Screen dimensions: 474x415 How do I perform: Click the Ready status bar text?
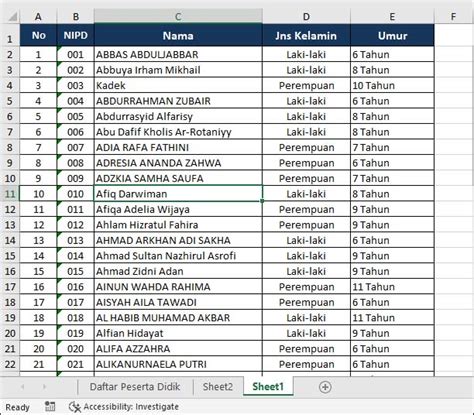click(x=17, y=407)
